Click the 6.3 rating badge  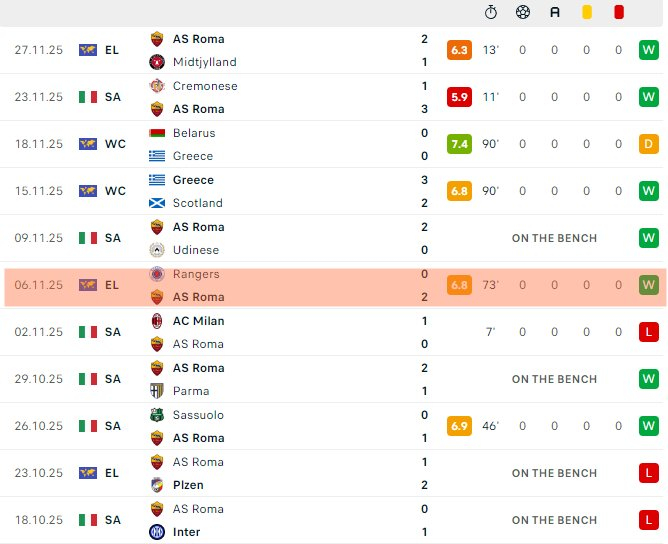tap(459, 50)
